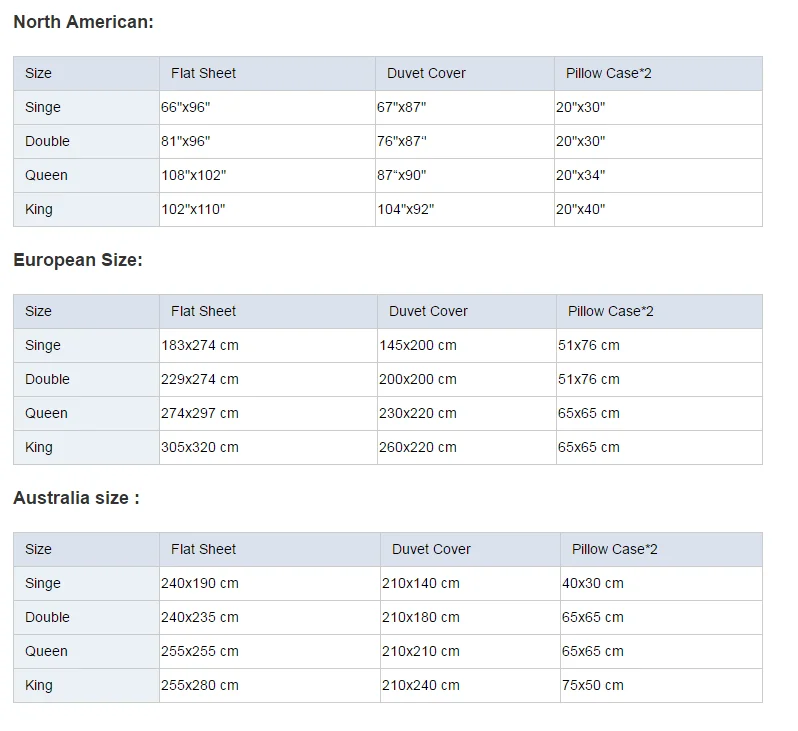Select the 40x30 cm pillow case cell
This screenshot has height=731, width=798.
[x=592, y=583]
